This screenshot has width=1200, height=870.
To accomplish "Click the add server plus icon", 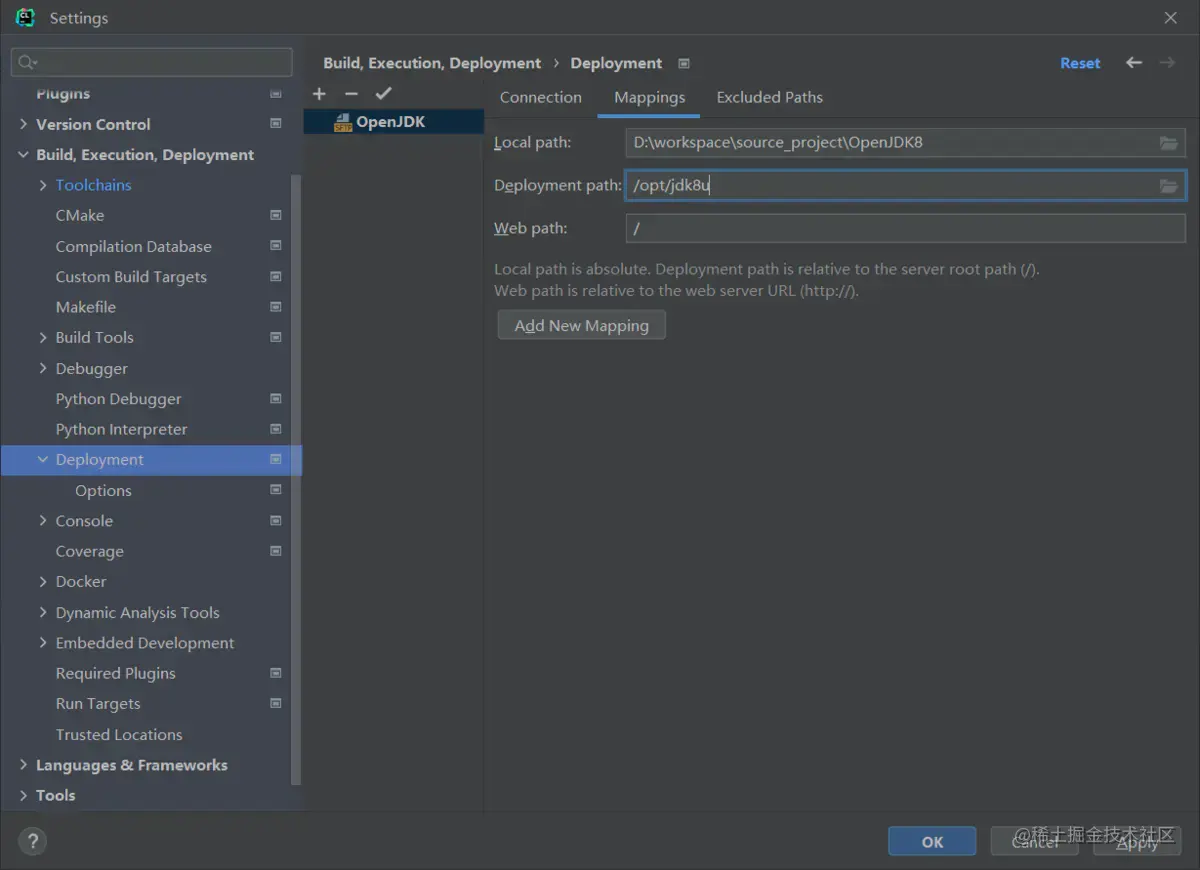I will pos(319,94).
